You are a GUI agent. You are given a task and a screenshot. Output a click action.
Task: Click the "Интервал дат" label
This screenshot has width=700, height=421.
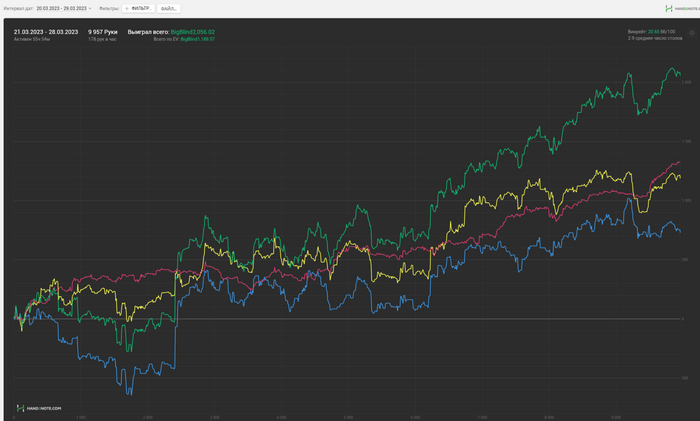(x=18, y=8)
